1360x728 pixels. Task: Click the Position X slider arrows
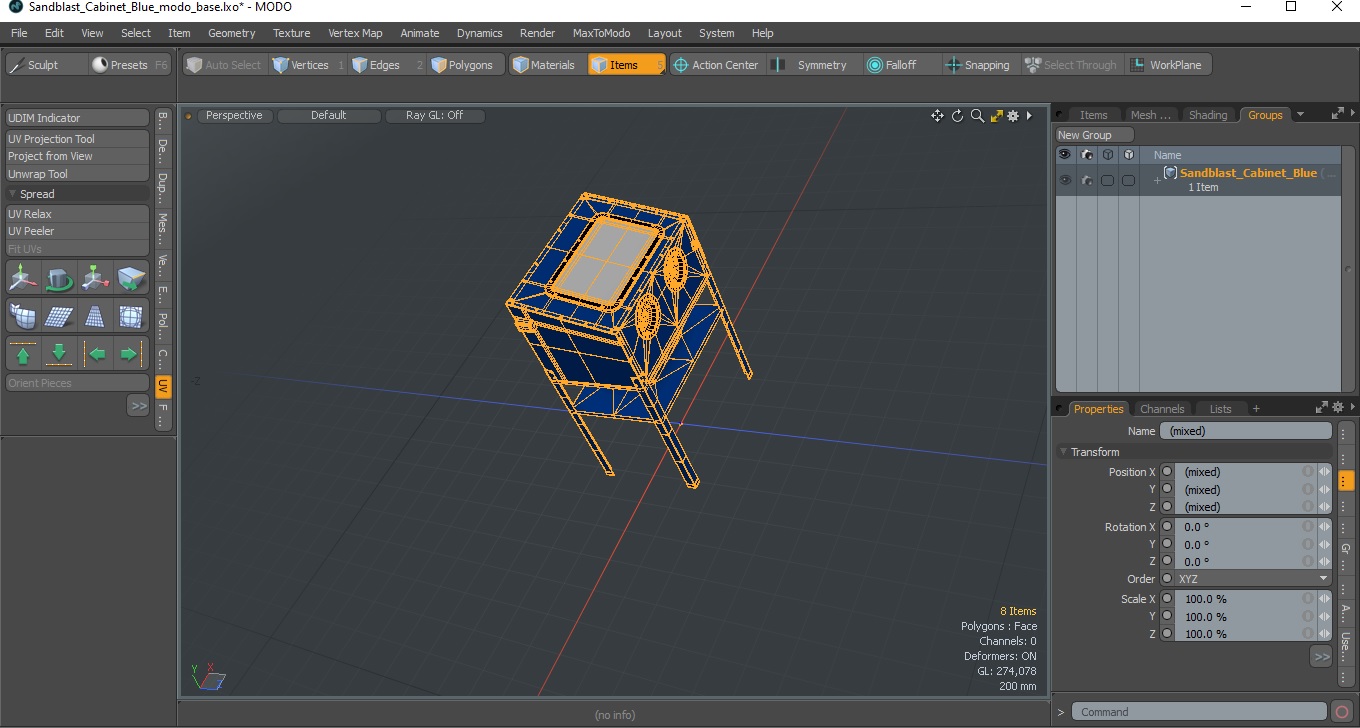(x=1324, y=472)
